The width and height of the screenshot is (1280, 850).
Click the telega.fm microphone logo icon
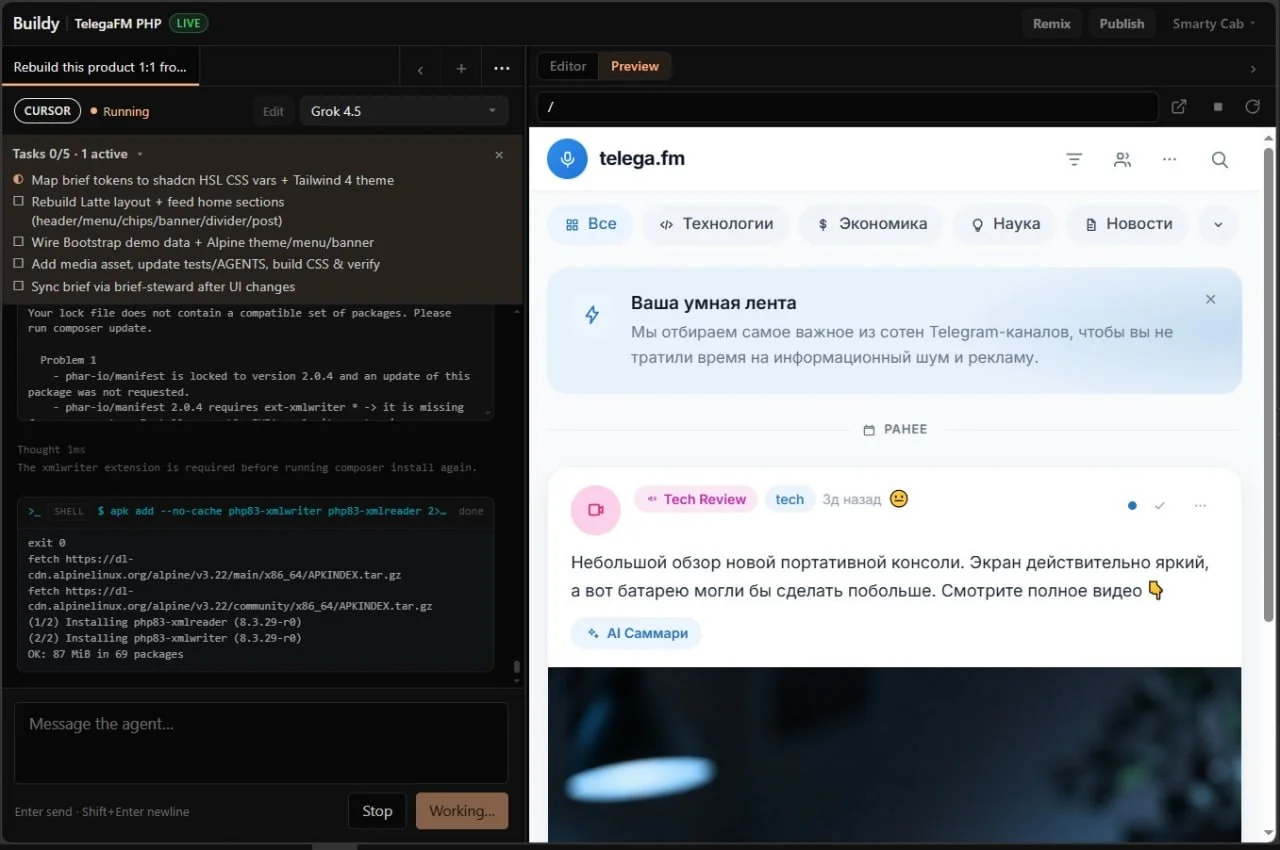(567, 159)
